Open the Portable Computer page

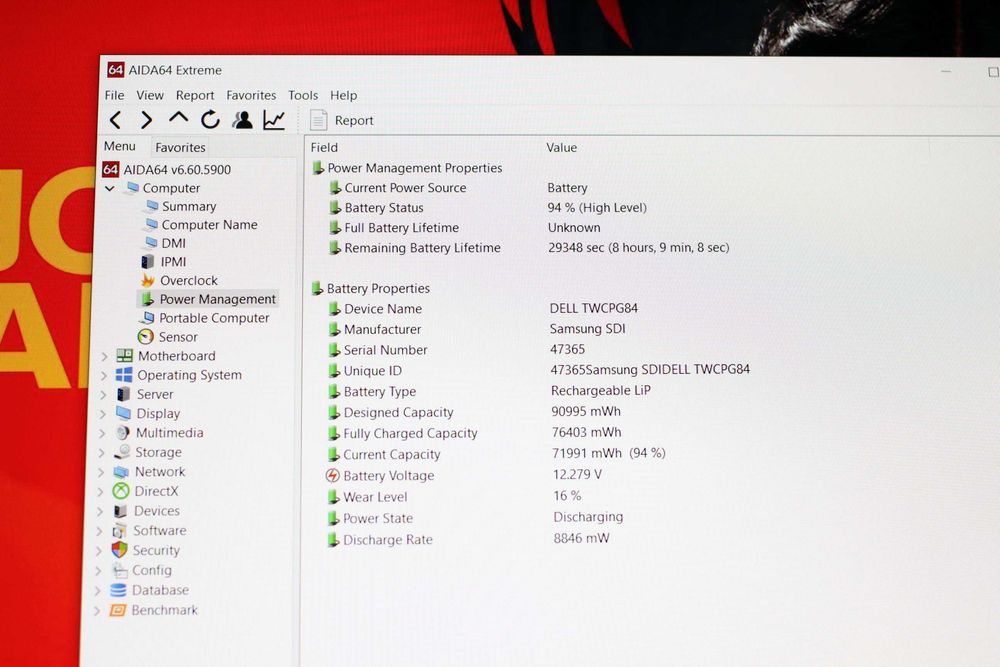pyautogui.click(x=205, y=318)
